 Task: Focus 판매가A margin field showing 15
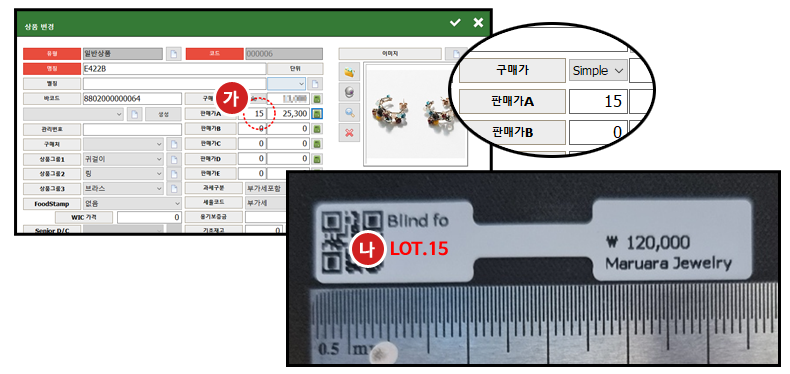[252, 114]
